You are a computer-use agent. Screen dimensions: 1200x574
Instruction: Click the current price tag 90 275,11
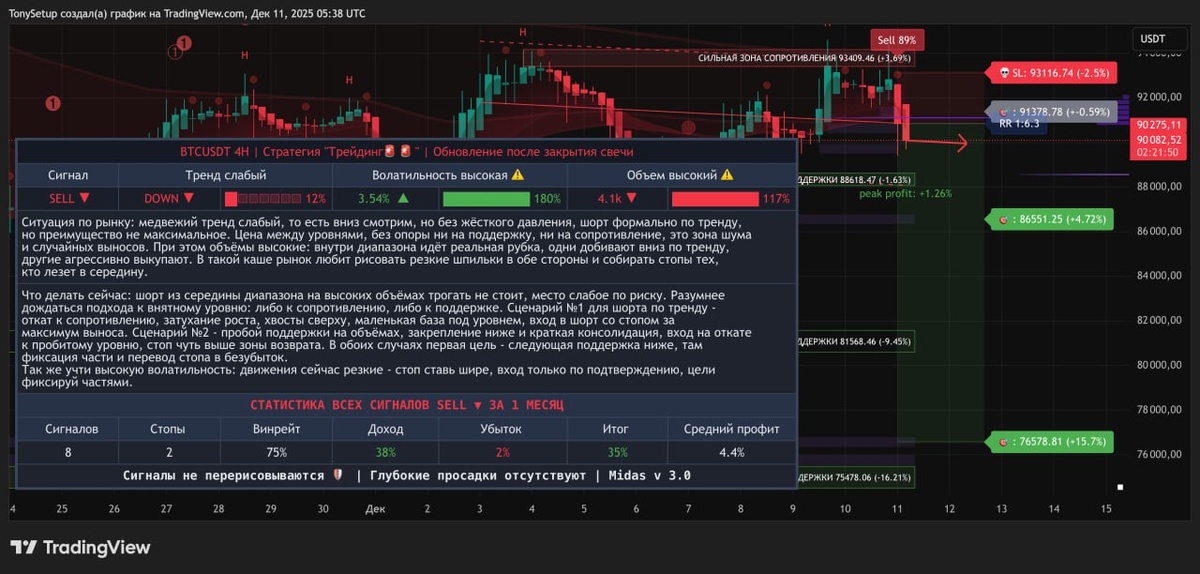pos(1159,124)
